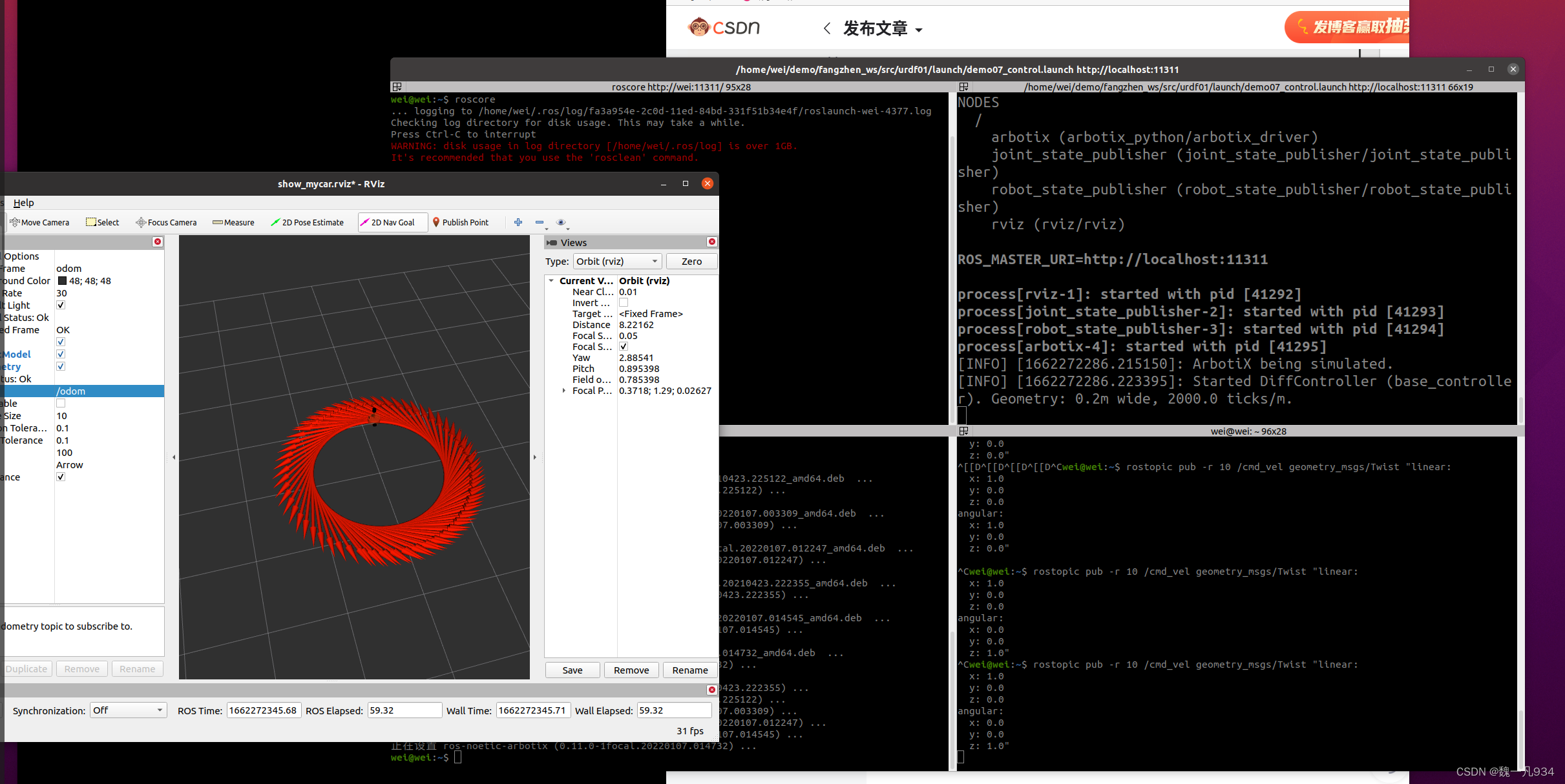This screenshot has width=1565, height=784.
Task: Check the Invert Z Axis checkbox
Action: click(624, 302)
